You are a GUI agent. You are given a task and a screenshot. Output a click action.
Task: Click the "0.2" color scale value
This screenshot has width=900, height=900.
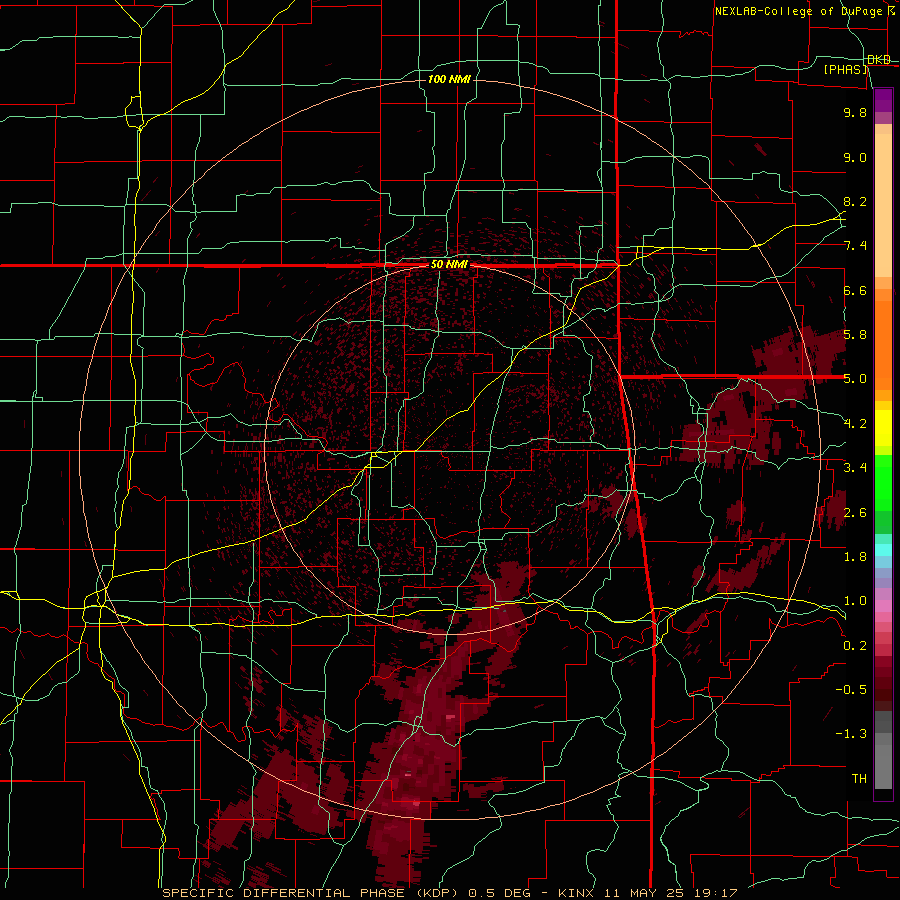coord(855,645)
